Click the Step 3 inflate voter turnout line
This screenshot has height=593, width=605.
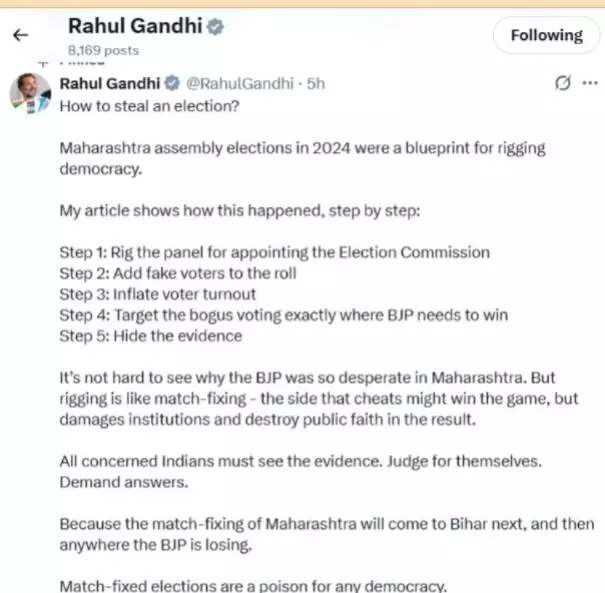[160, 294]
